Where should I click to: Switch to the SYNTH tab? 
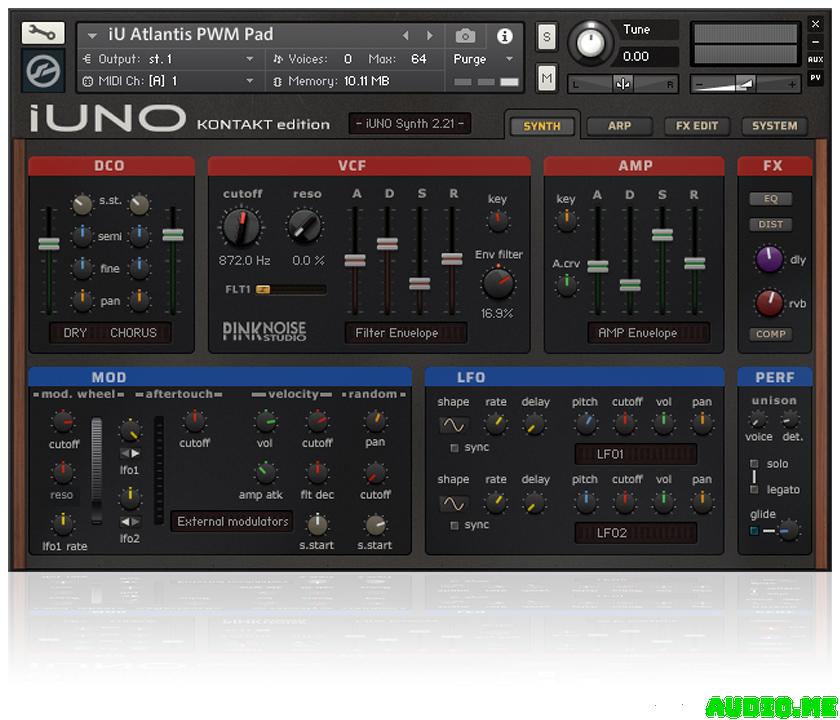click(542, 126)
